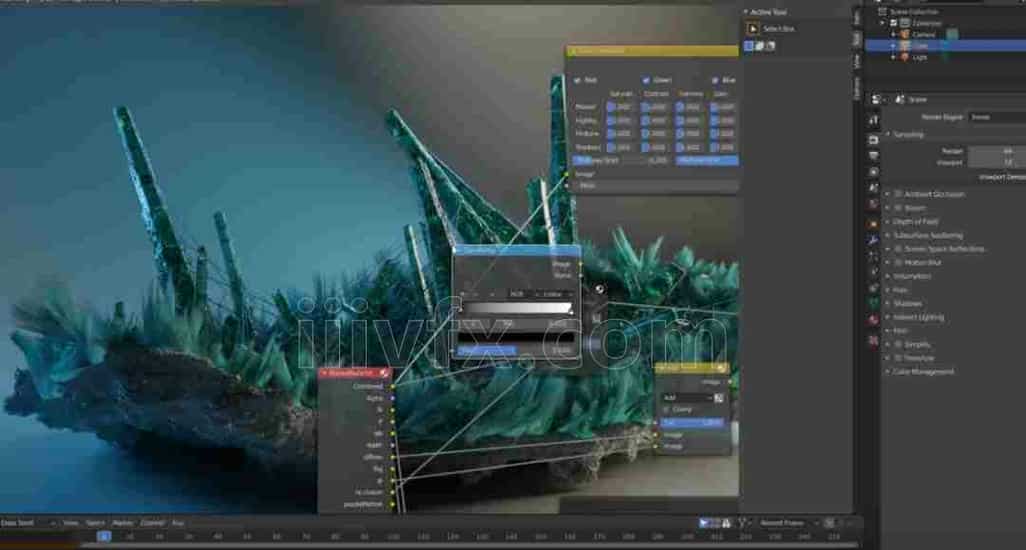Click the Render samples value field
1026x550 pixels.
point(997,151)
